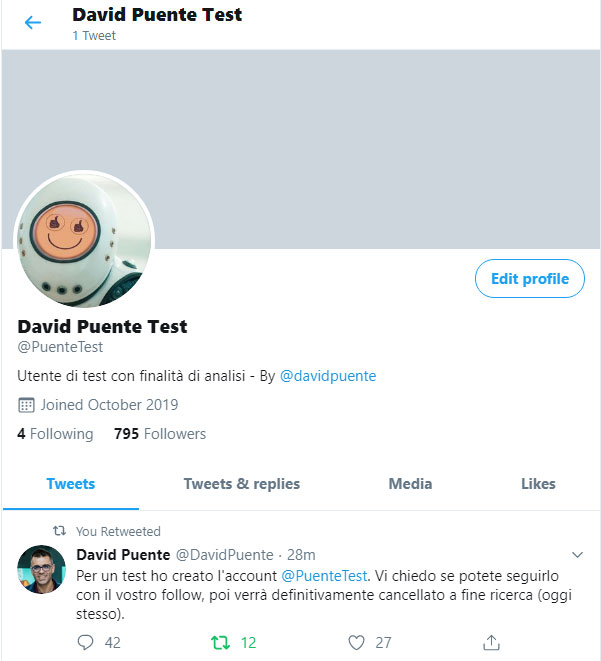Undo the retweet with green arrows icon
The image size is (601, 661).
(x=220, y=642)
